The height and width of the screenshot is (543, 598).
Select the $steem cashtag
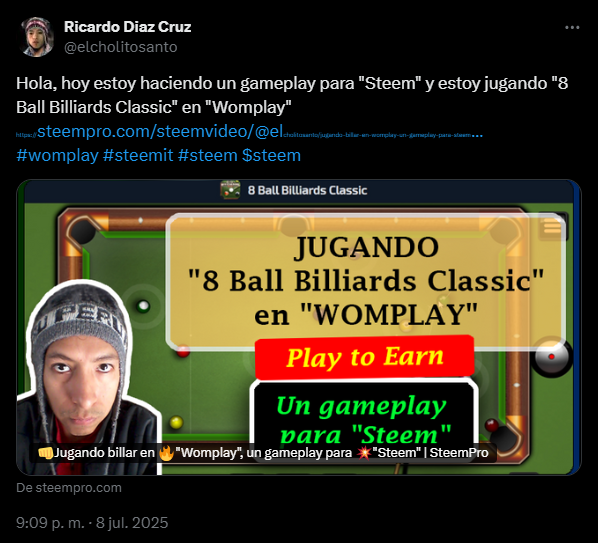271,156
